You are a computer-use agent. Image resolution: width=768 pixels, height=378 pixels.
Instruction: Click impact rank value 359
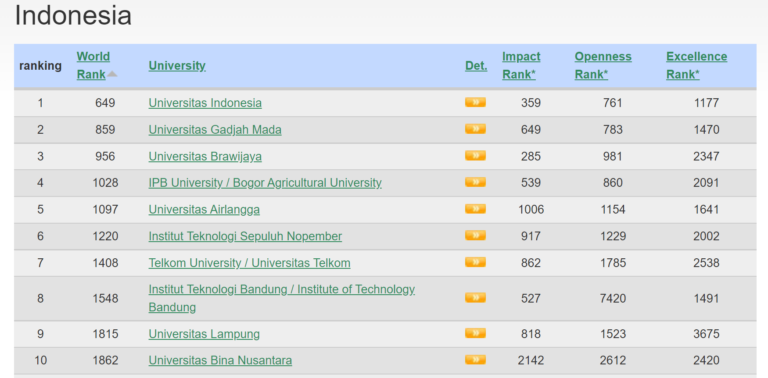[531, 103]
